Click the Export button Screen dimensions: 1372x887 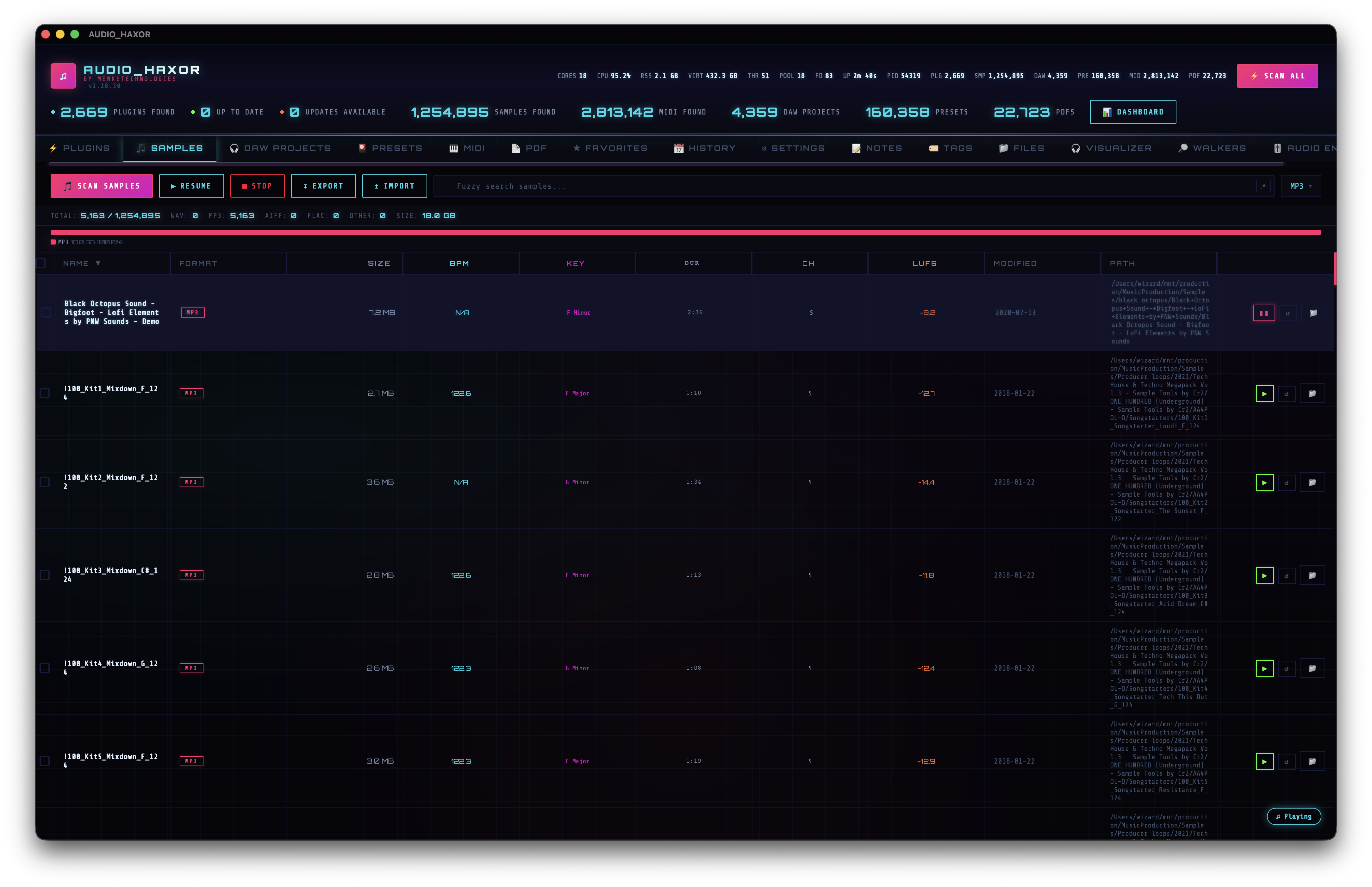click(323, 186)
